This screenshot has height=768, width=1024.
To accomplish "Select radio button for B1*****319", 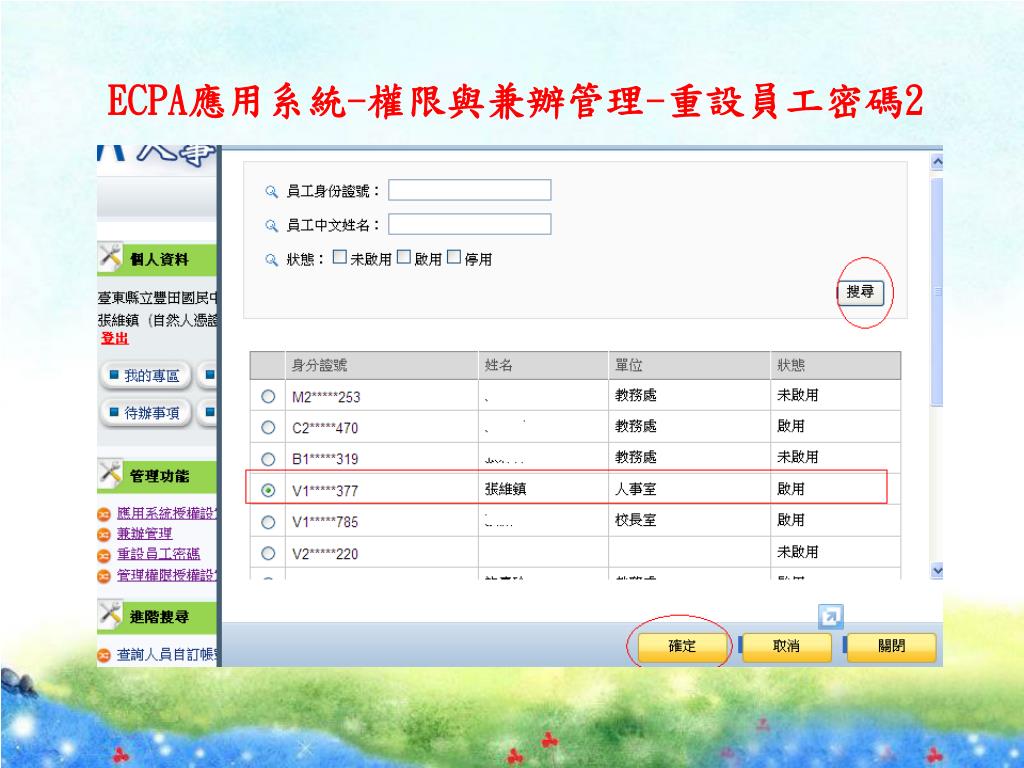I will click(x=268, y=459).
